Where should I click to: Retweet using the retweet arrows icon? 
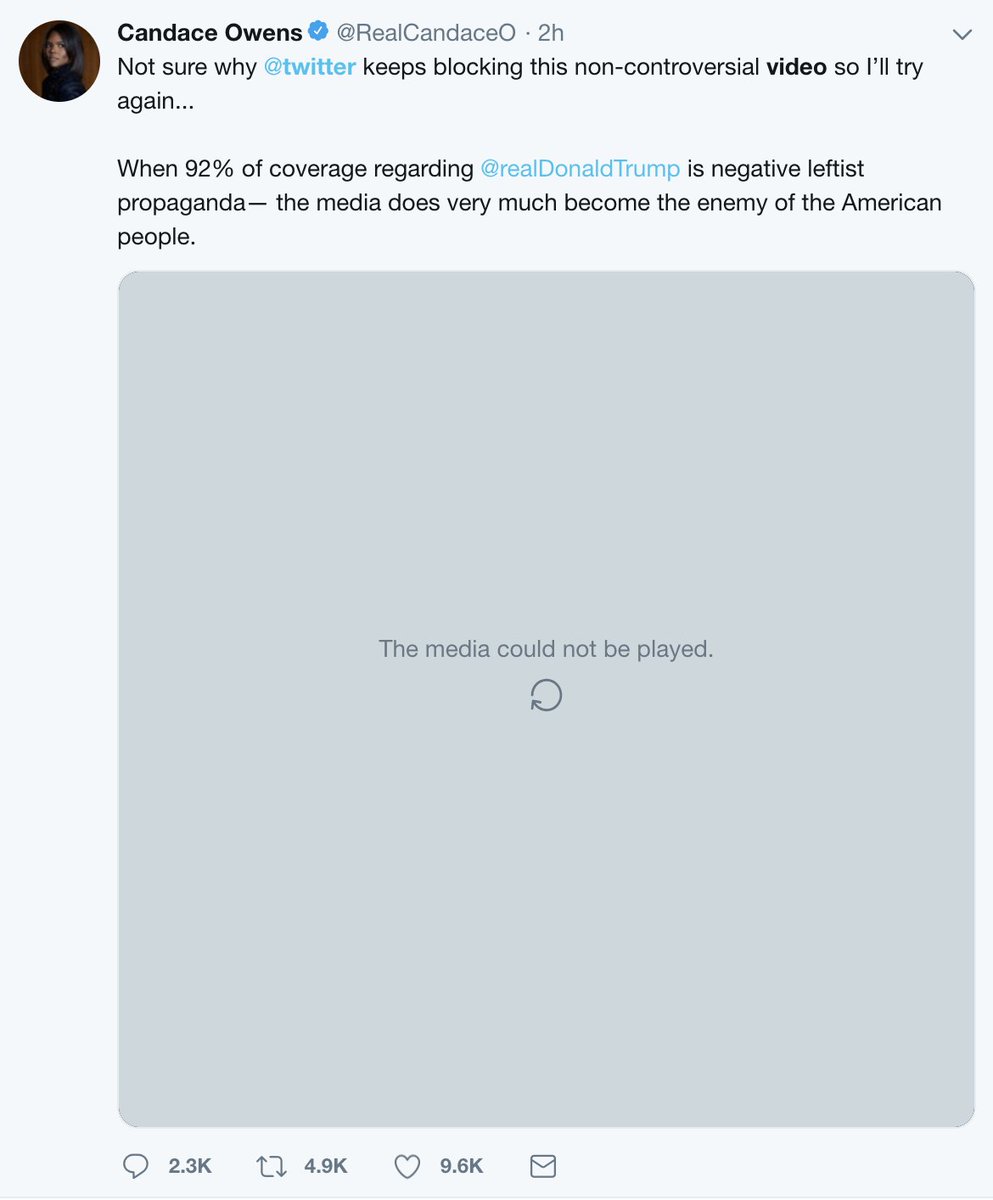(272, 1166)
